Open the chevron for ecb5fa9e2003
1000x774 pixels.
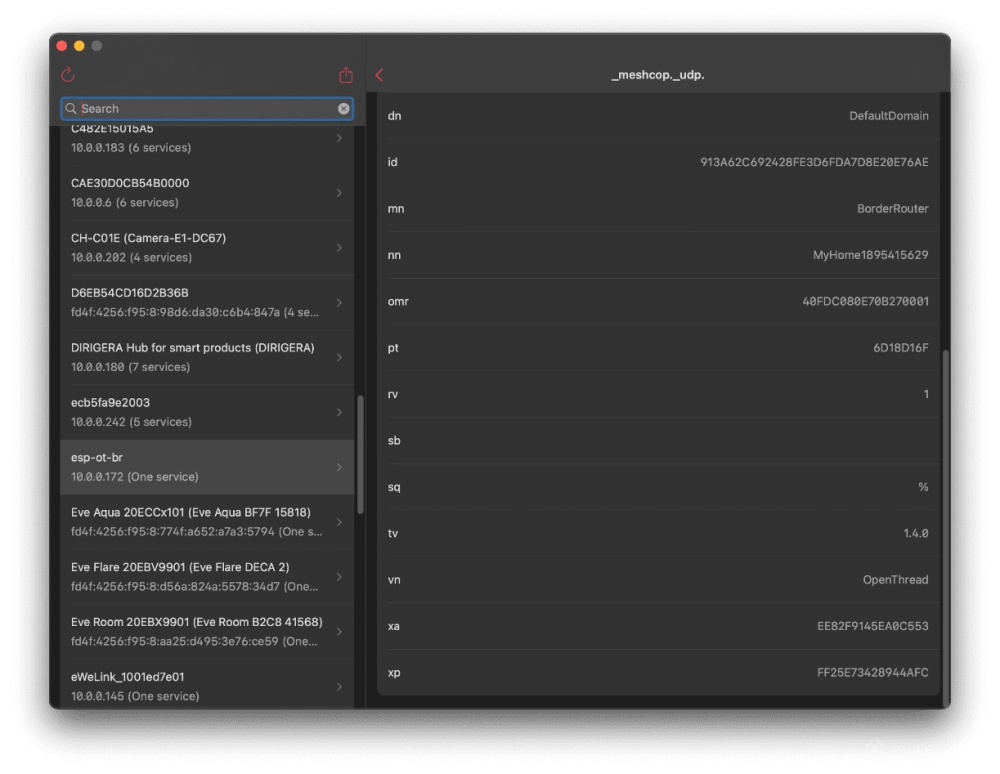point(339,412)
